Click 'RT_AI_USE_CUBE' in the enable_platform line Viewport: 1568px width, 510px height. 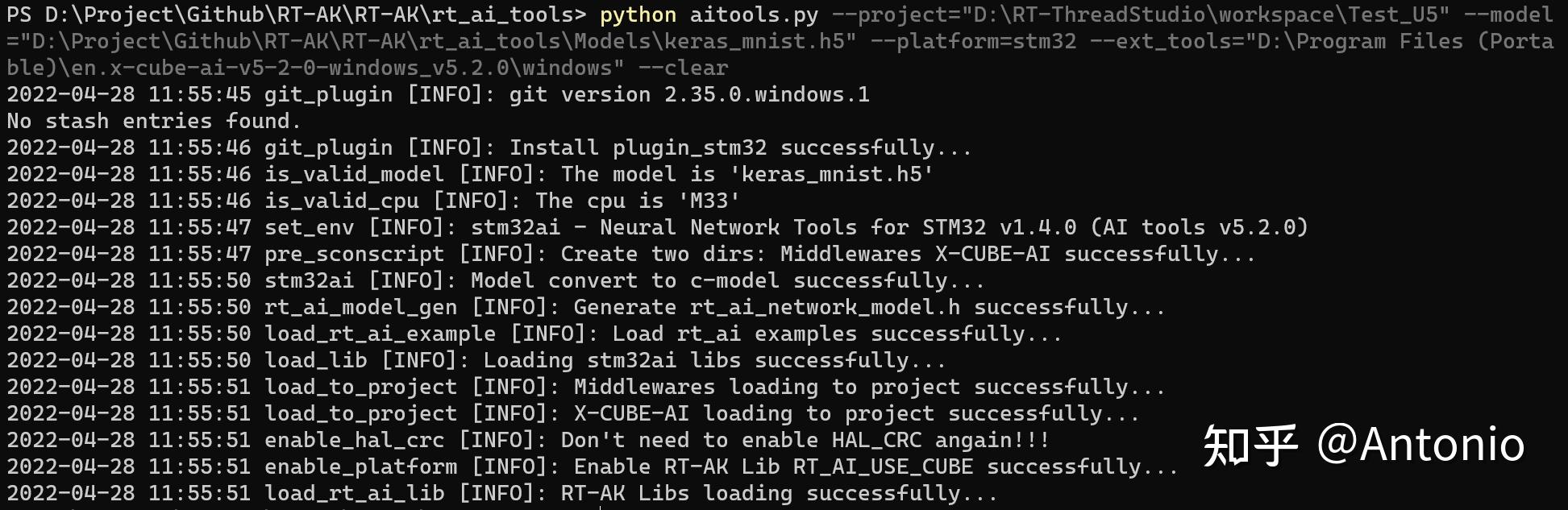[883, 466]
